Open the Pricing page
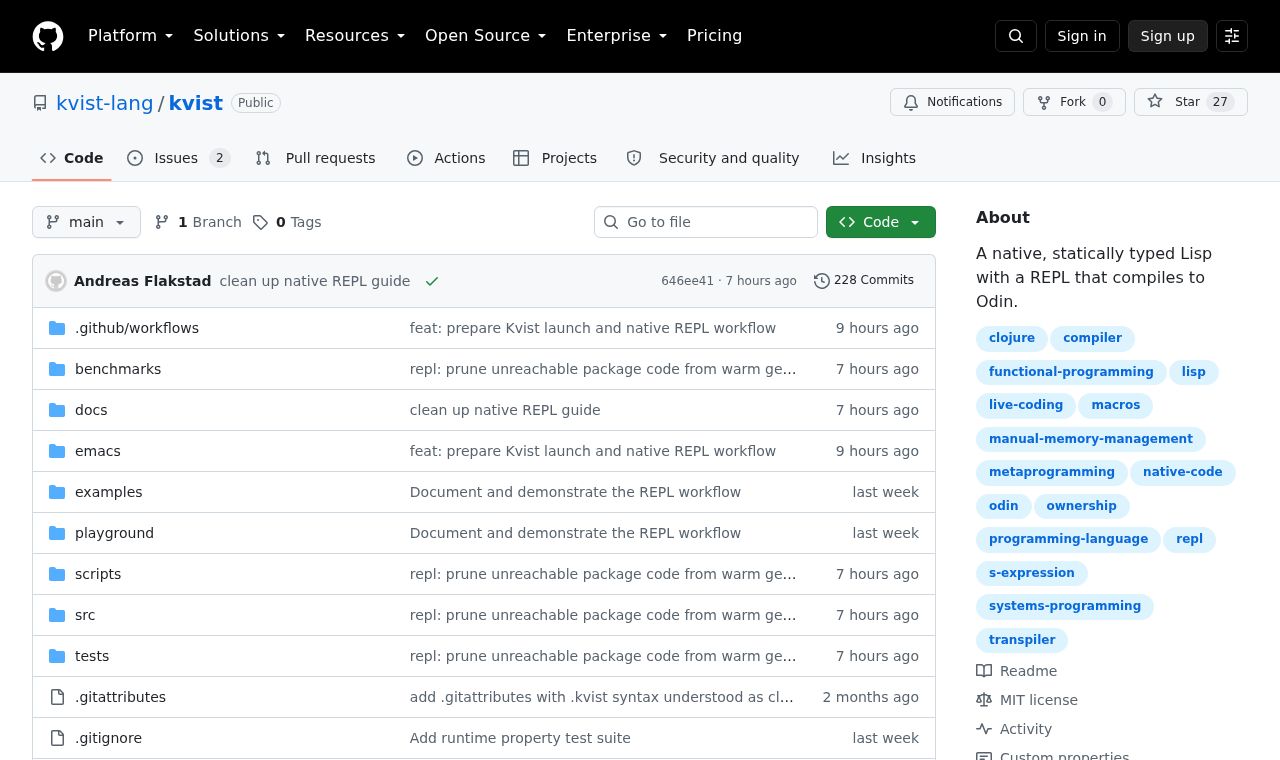The image size is (1280, 760). click(x=714, y=36)
